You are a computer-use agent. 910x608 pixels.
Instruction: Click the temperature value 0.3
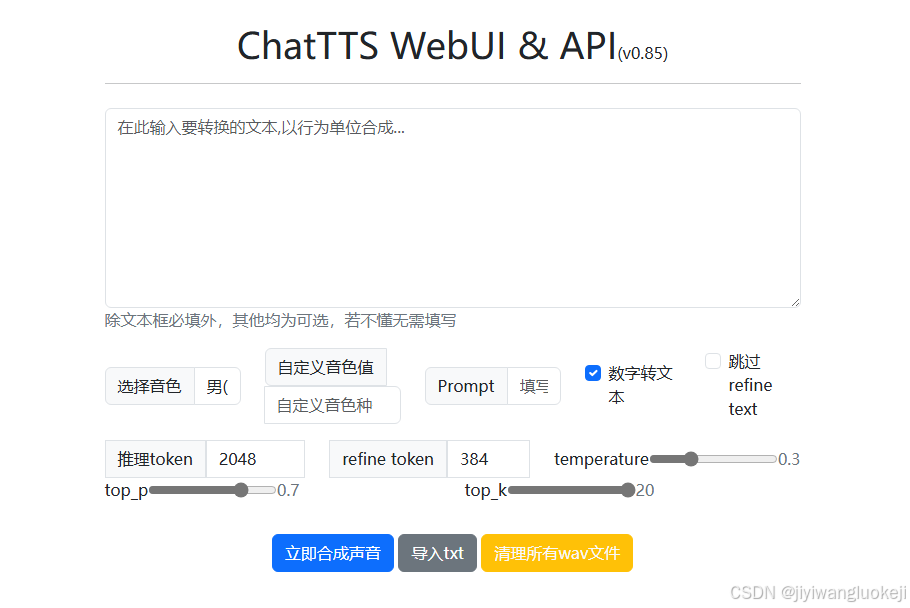(x=789, y=459)
